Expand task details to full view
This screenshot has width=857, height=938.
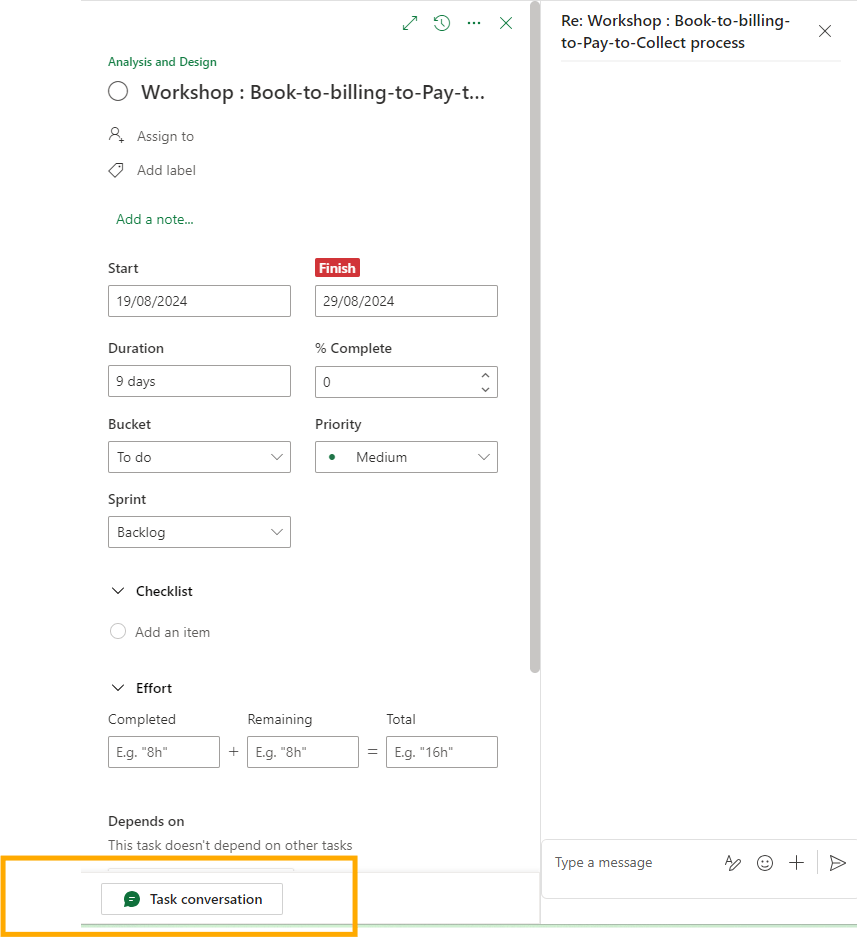click(410, 23)
